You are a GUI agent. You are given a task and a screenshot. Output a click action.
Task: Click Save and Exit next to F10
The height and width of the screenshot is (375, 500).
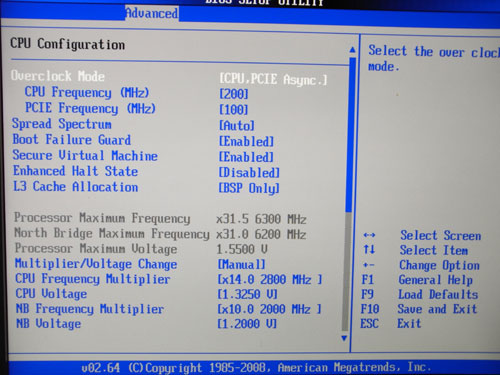pos(437,309)
